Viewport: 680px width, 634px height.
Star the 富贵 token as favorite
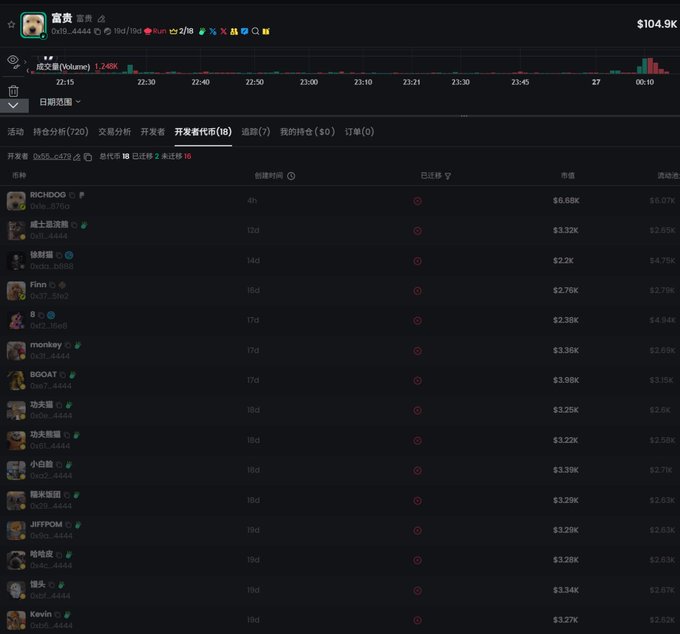[x=11, y=25]
